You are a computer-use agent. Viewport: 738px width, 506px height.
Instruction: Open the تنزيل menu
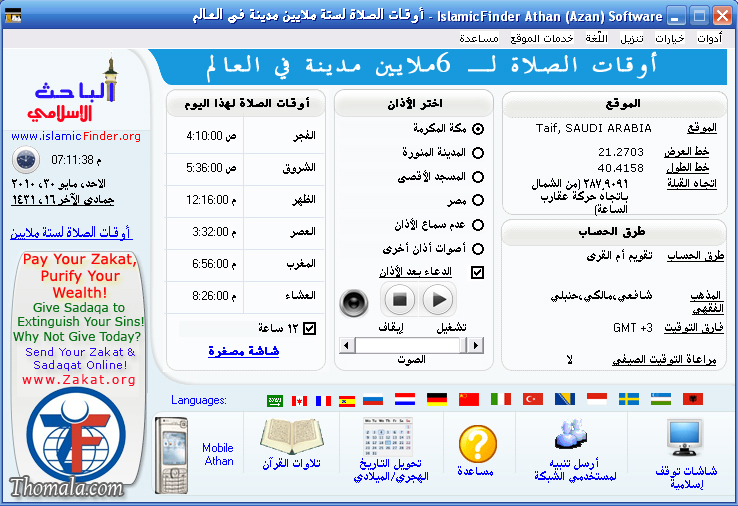632,38
